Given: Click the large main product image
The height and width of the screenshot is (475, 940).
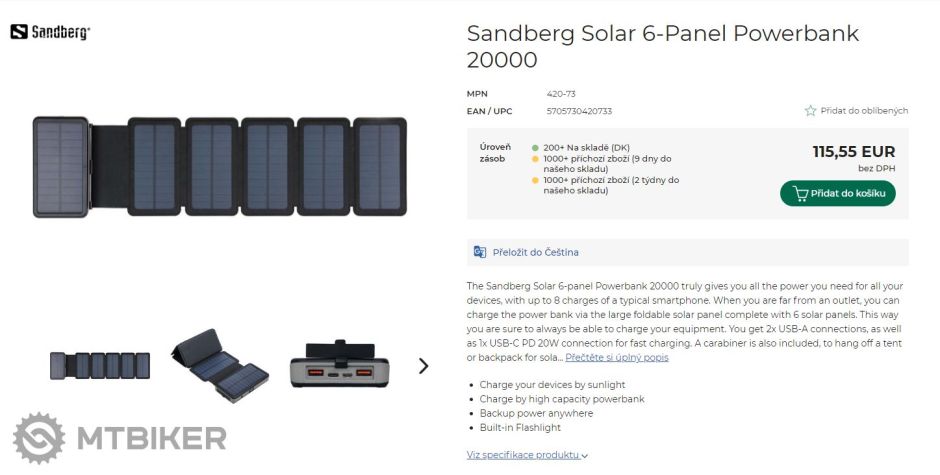Looking at the screenshot, I should pyautogui.click(x=220, y=167).
